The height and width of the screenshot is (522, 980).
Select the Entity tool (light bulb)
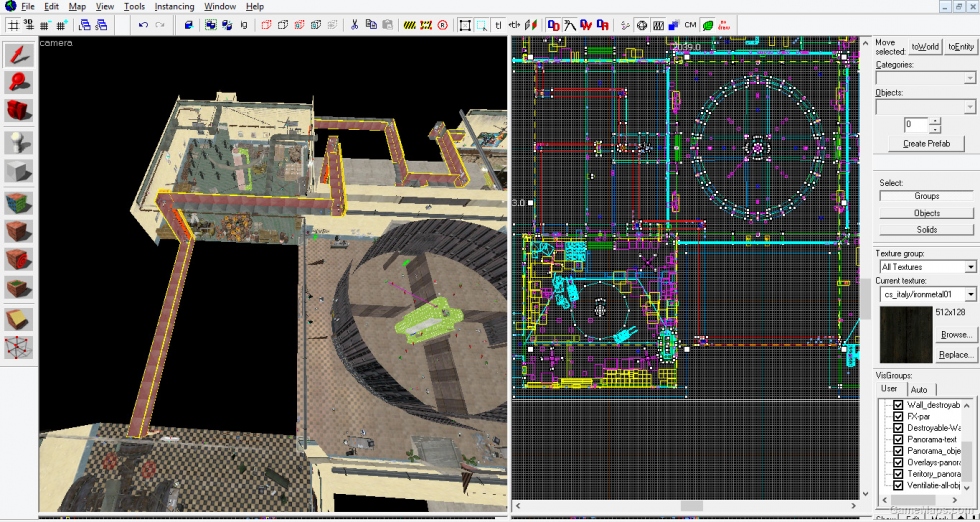pyautogui.click(x=19, y=143)
